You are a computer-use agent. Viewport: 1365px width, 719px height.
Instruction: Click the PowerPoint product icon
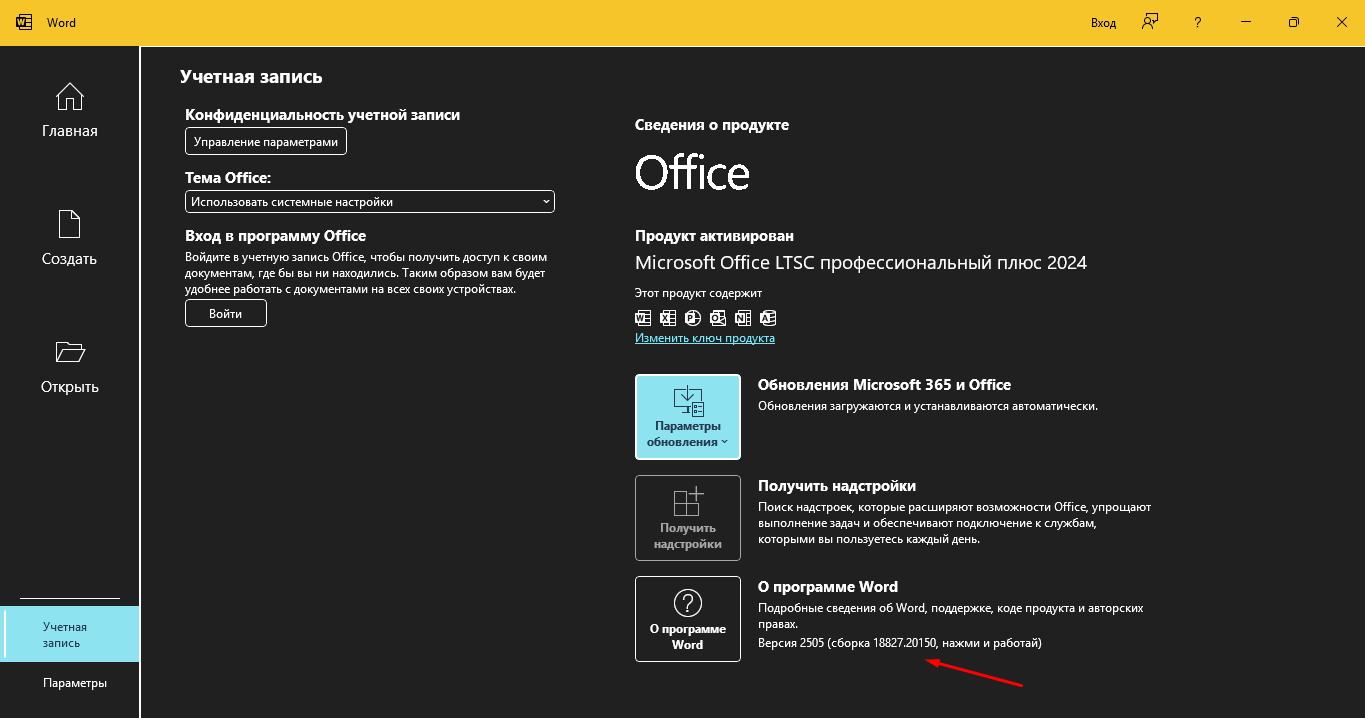[x=693, y=318]
